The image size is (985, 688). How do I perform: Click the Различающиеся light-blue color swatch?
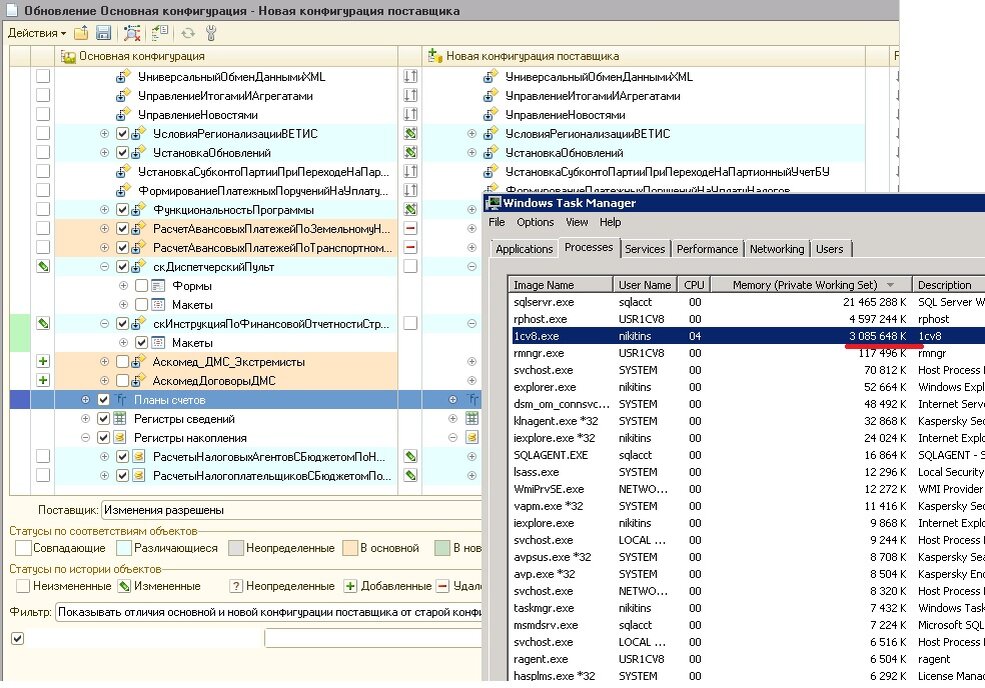[x=124, y=548]
